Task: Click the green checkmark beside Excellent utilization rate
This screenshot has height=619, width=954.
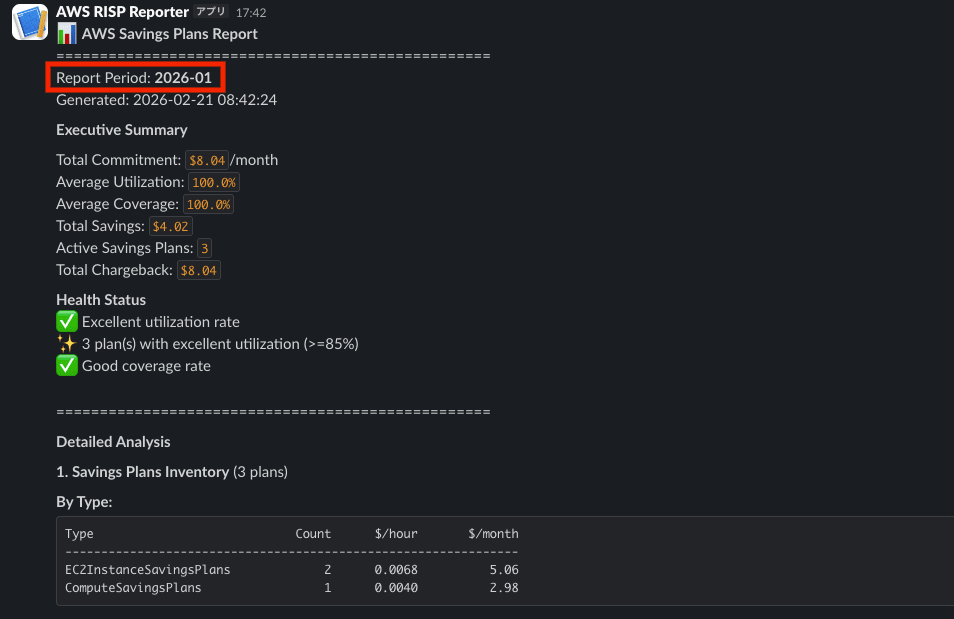Action: coord(67,322)
